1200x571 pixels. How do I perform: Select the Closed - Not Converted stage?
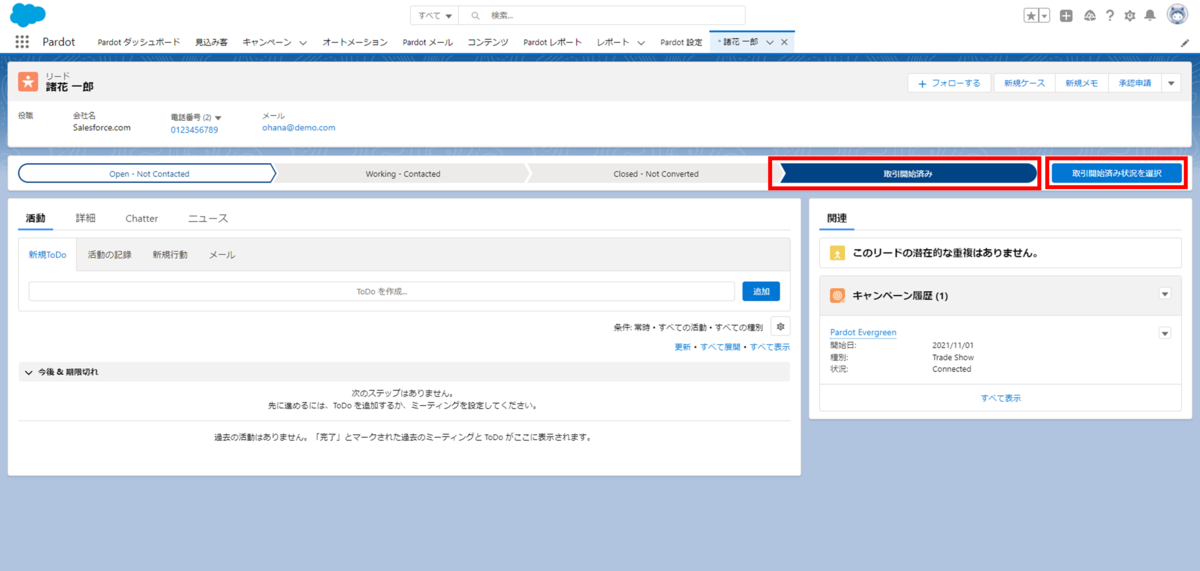pyautogui.click(x=656, y=173)
